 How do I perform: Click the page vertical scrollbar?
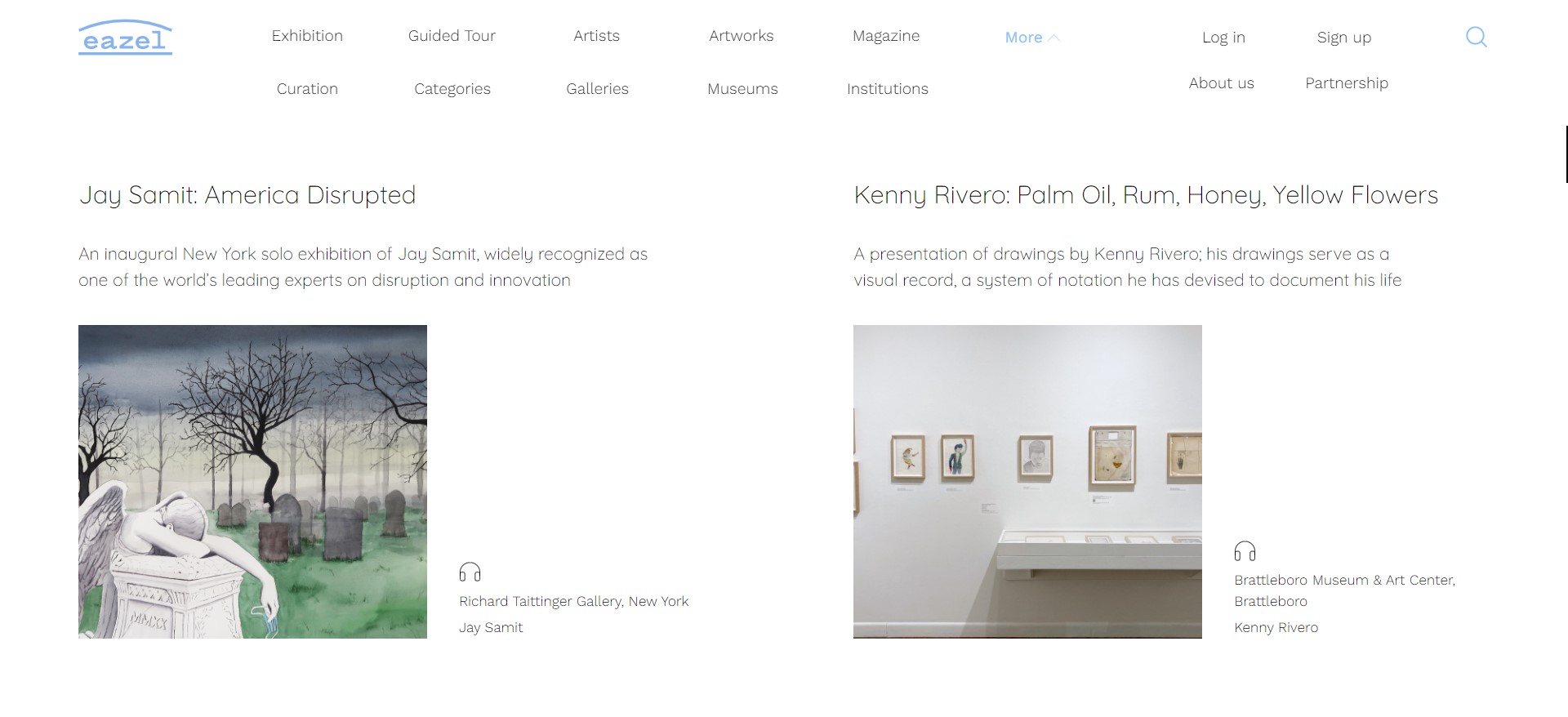pyautogui.click(x=1566, y=154)
